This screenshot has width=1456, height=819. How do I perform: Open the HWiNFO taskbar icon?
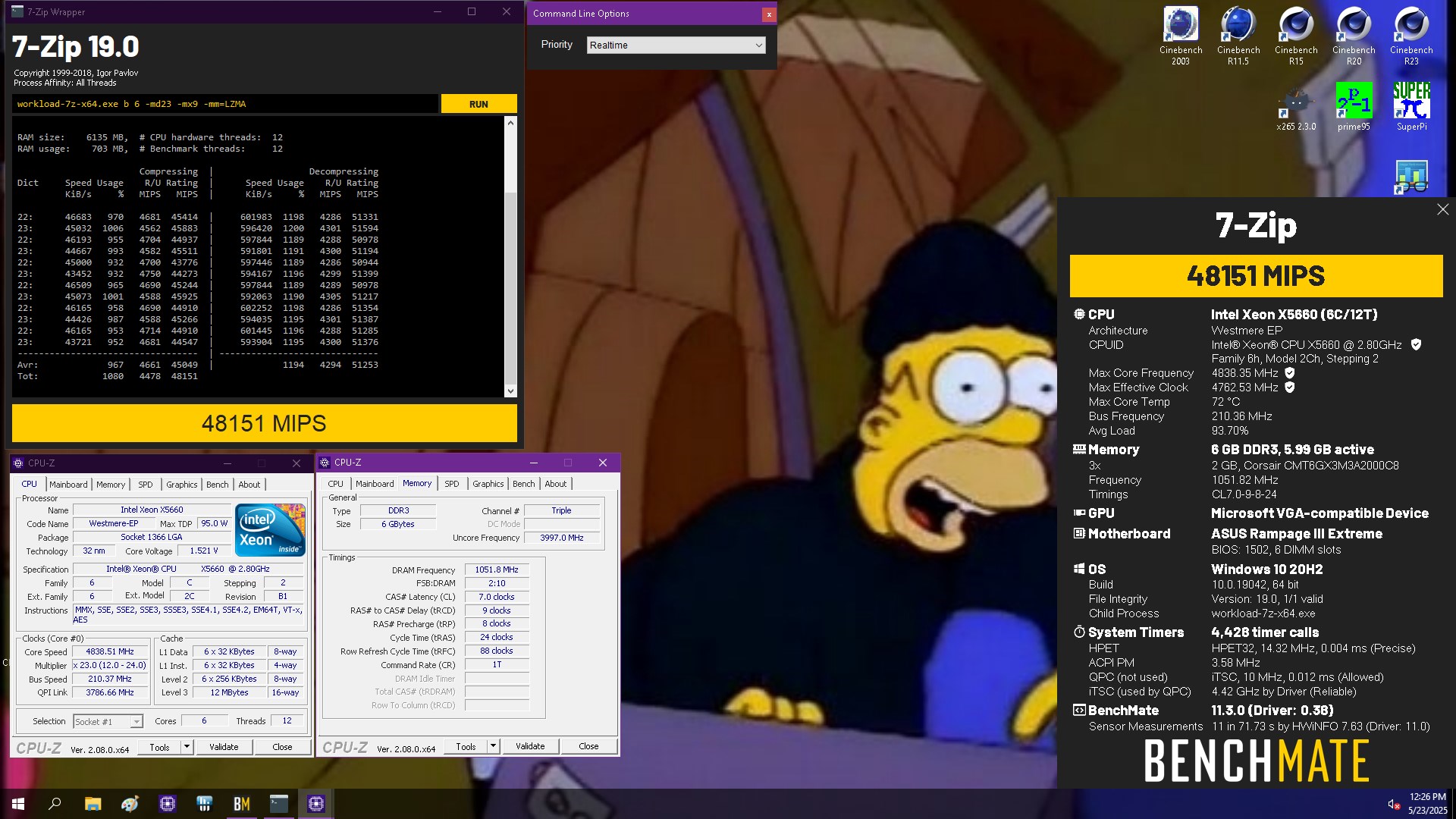(204, 804)
